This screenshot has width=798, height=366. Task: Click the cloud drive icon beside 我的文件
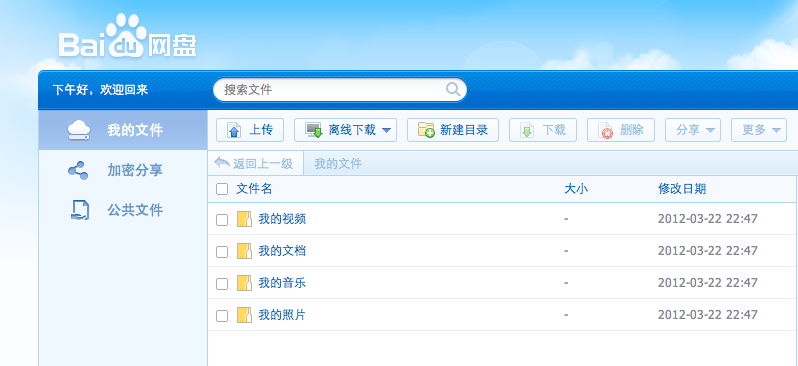point(79,130)
